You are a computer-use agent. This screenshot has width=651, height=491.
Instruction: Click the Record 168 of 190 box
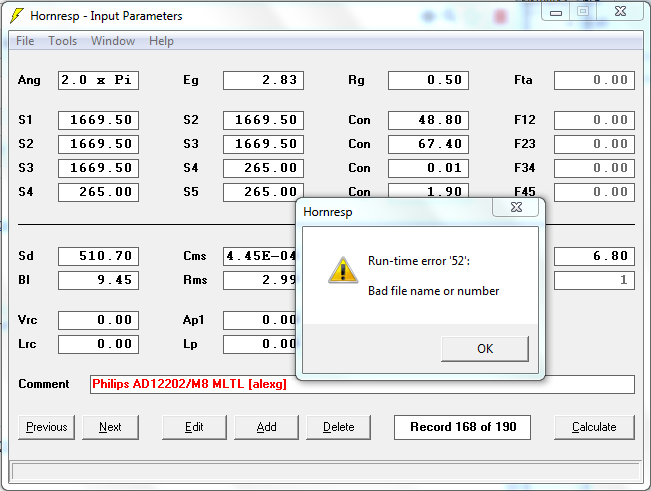463,427
